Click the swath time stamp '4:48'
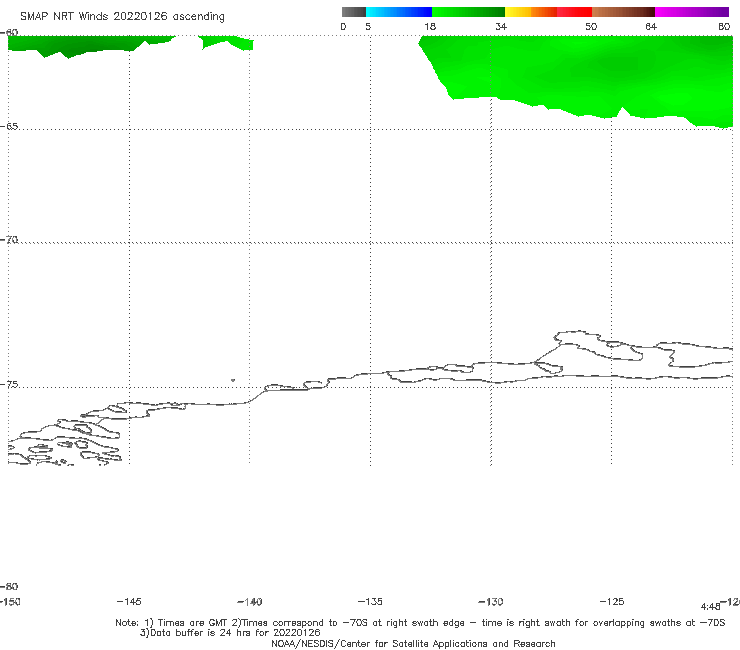The height and width of the screenshot is (650, 740). click(710, 607)
